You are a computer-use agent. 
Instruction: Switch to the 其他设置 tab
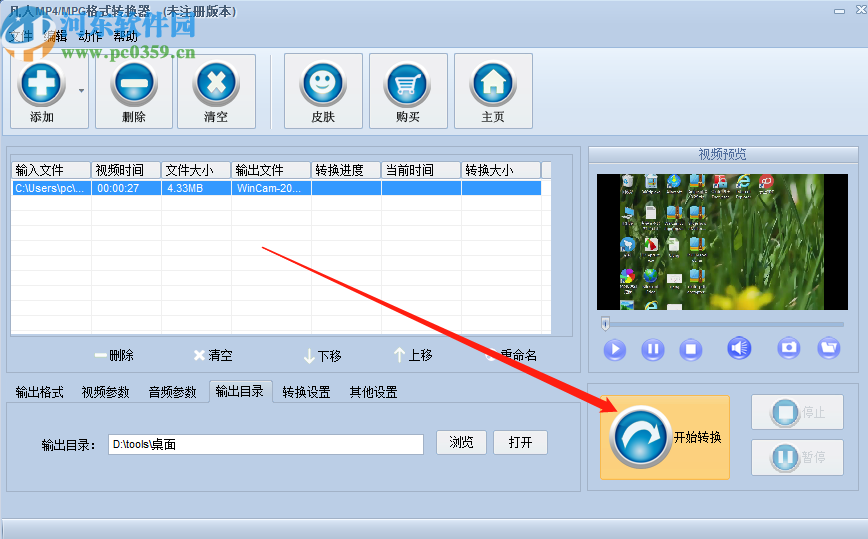pyautogui.click(x=373, y=392)
